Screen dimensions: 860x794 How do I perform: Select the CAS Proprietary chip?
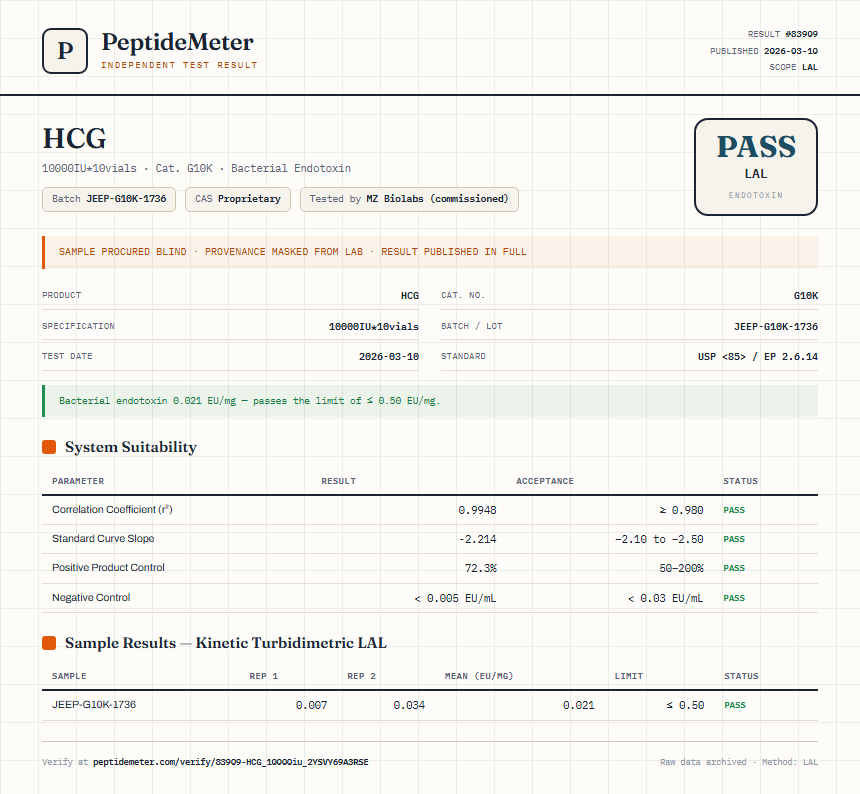click(x=237, y=199)
